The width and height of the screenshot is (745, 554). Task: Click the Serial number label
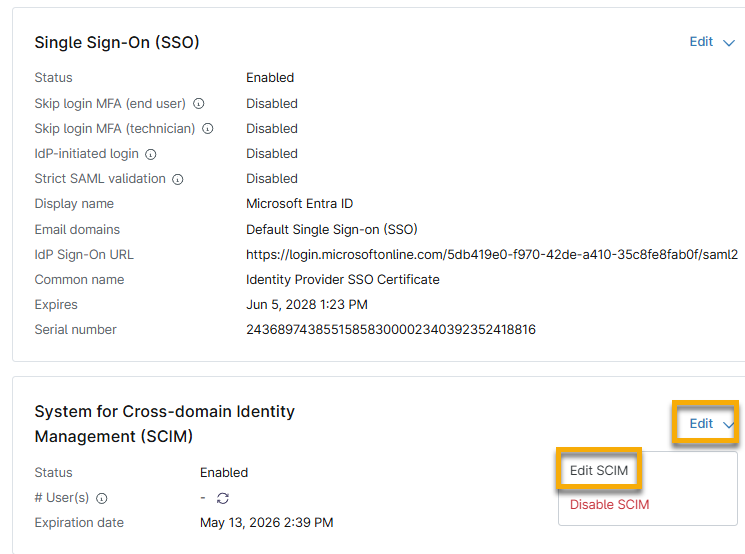[x=75, y=329]
